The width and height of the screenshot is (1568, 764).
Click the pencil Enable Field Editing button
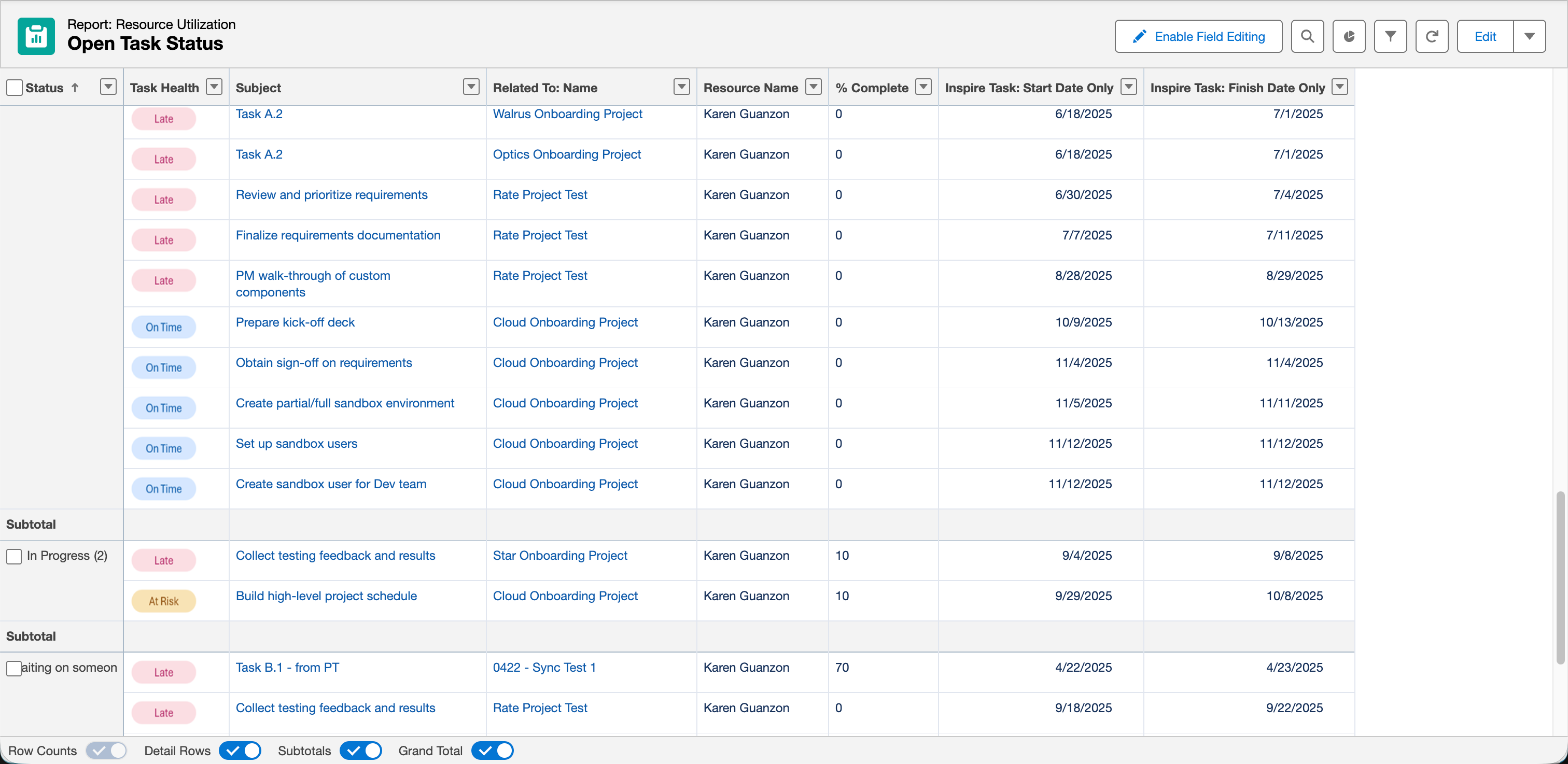tap(1198, 36)
